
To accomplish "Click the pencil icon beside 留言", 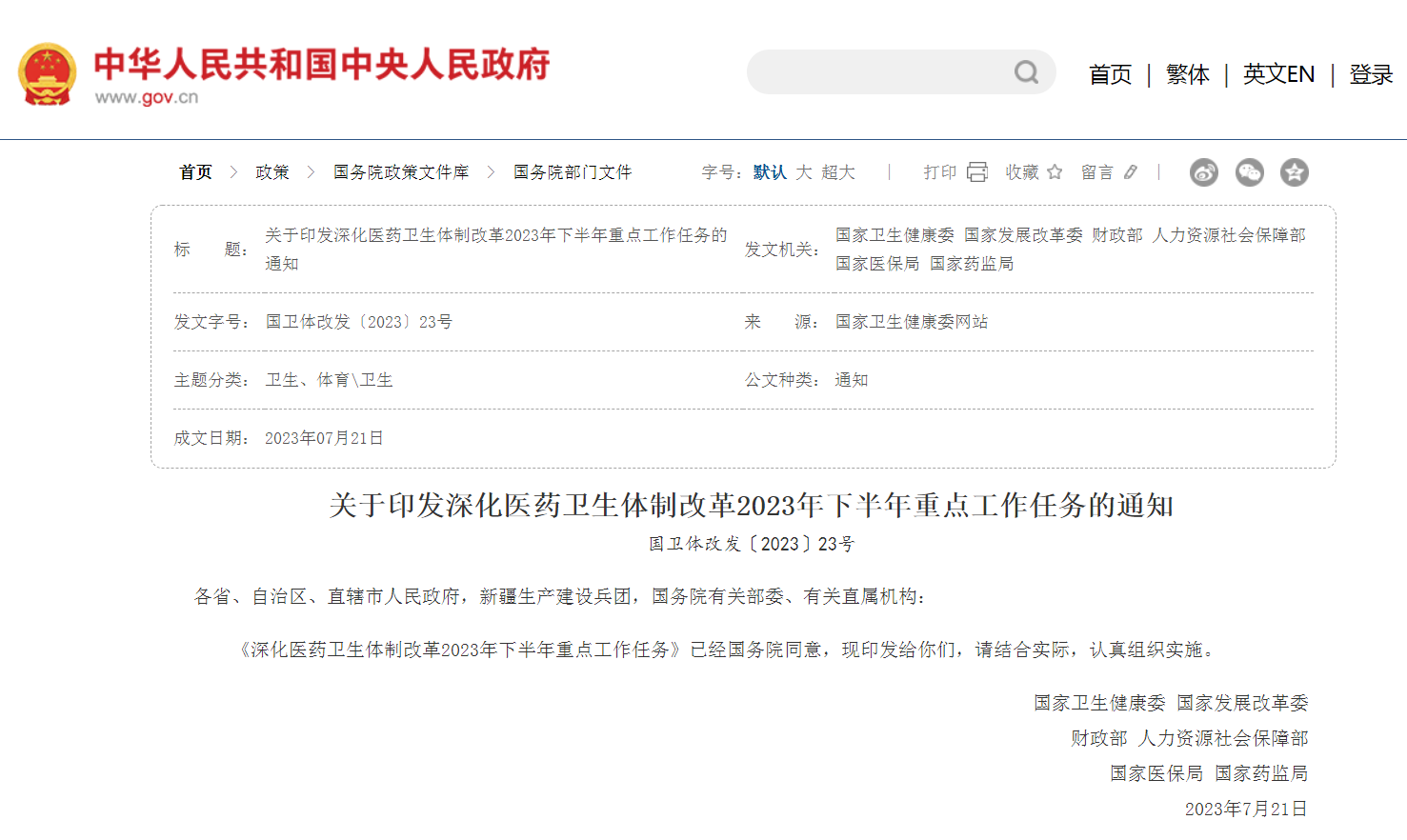I will click(1131, 171).
